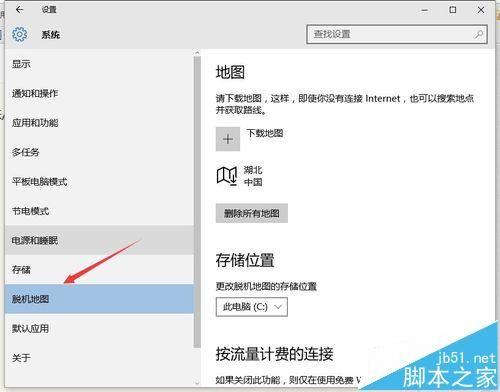Click the System gear icon
The image size is (500, 392).
(x=19, y=34)
